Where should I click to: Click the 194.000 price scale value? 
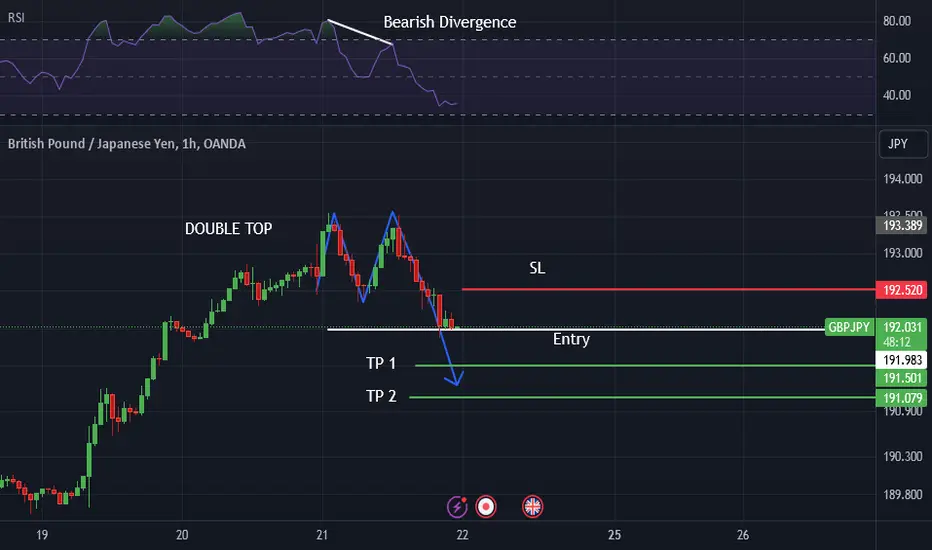pyautogui.click(x=902, y=179)
